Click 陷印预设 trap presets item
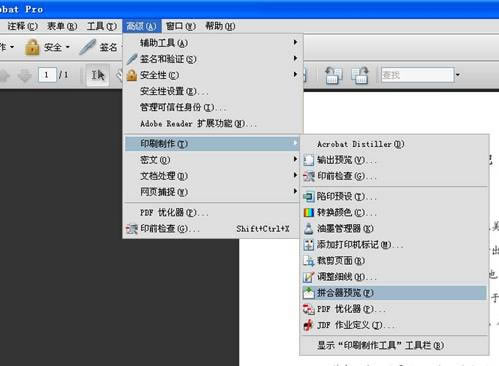The height and width of the screenshot is (366, 499). pyautogui.click(x=394, y=196)
